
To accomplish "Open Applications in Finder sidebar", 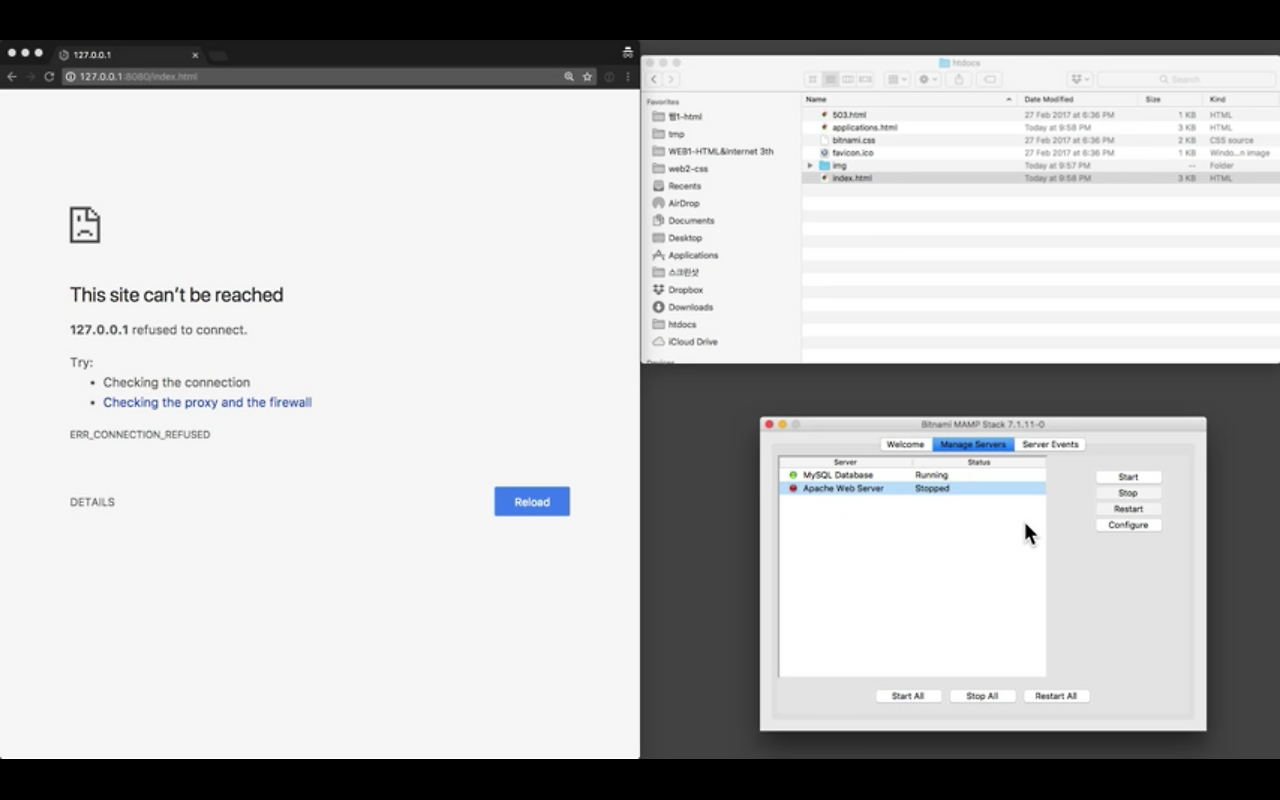I will coord(693,255).
